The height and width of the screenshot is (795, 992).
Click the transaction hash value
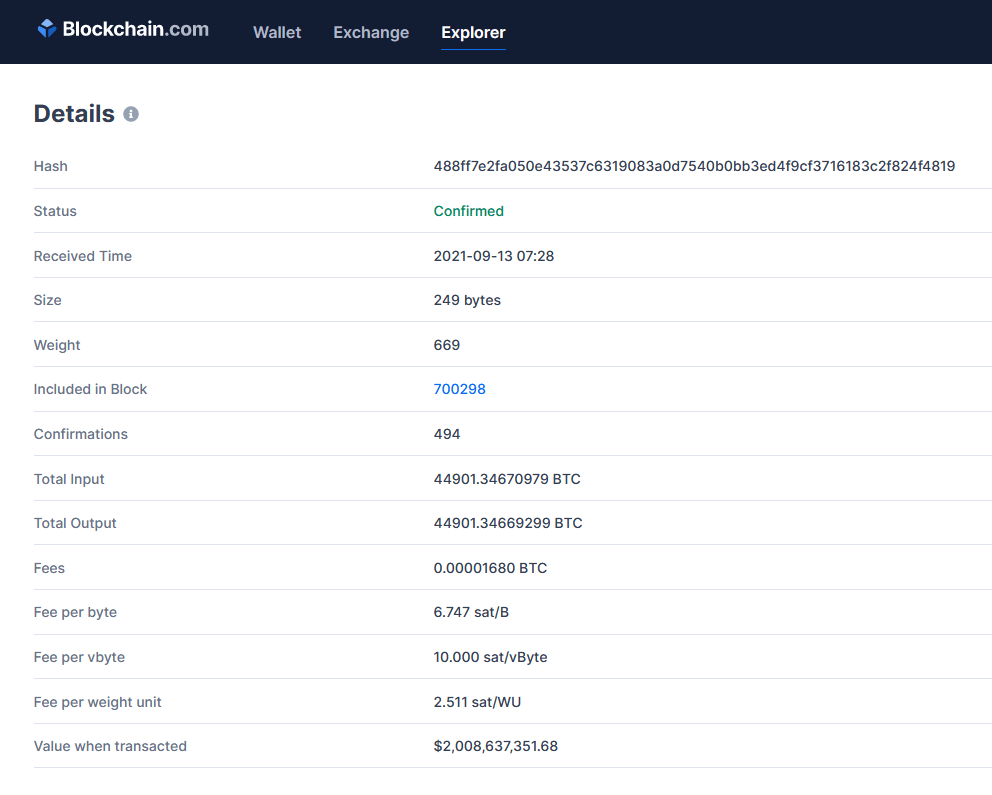pos(694,166)
